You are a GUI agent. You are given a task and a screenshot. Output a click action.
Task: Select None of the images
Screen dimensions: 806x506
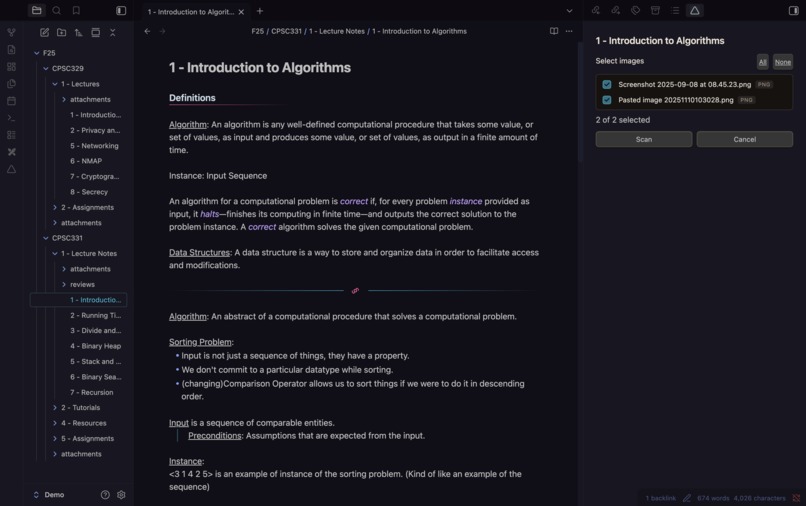tap(782, 62)
